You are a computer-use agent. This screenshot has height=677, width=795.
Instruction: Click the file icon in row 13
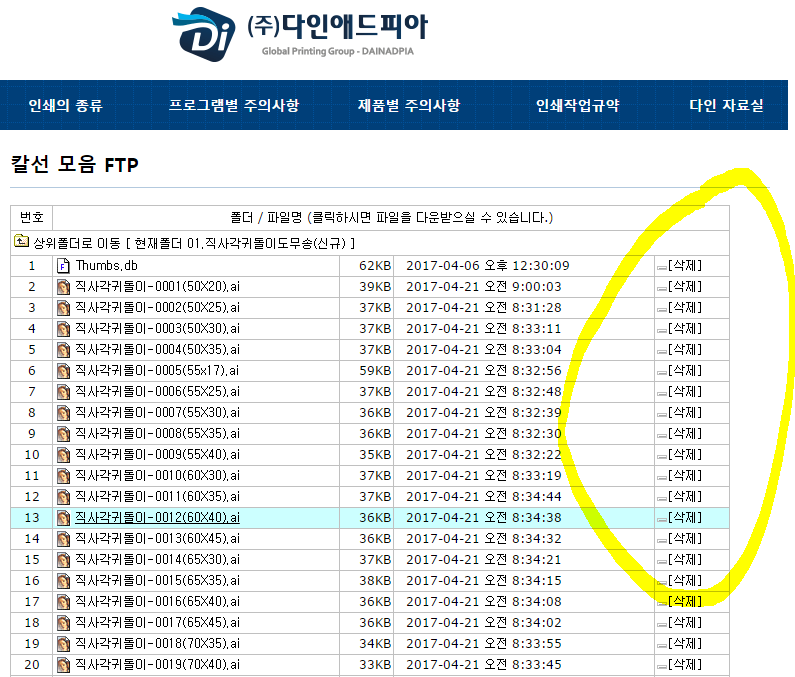63,518
